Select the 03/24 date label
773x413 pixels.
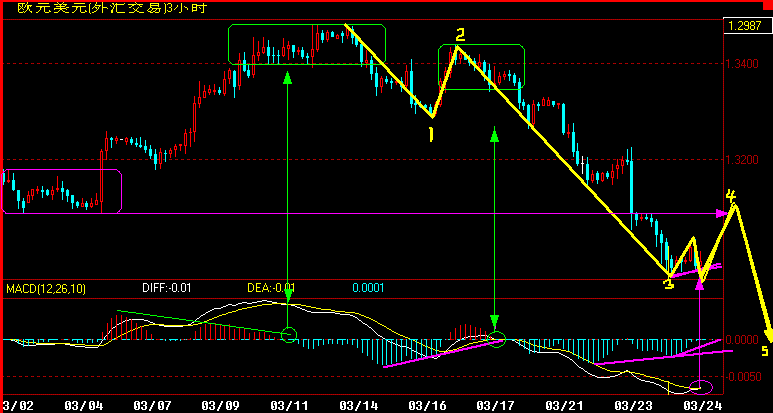702,405
